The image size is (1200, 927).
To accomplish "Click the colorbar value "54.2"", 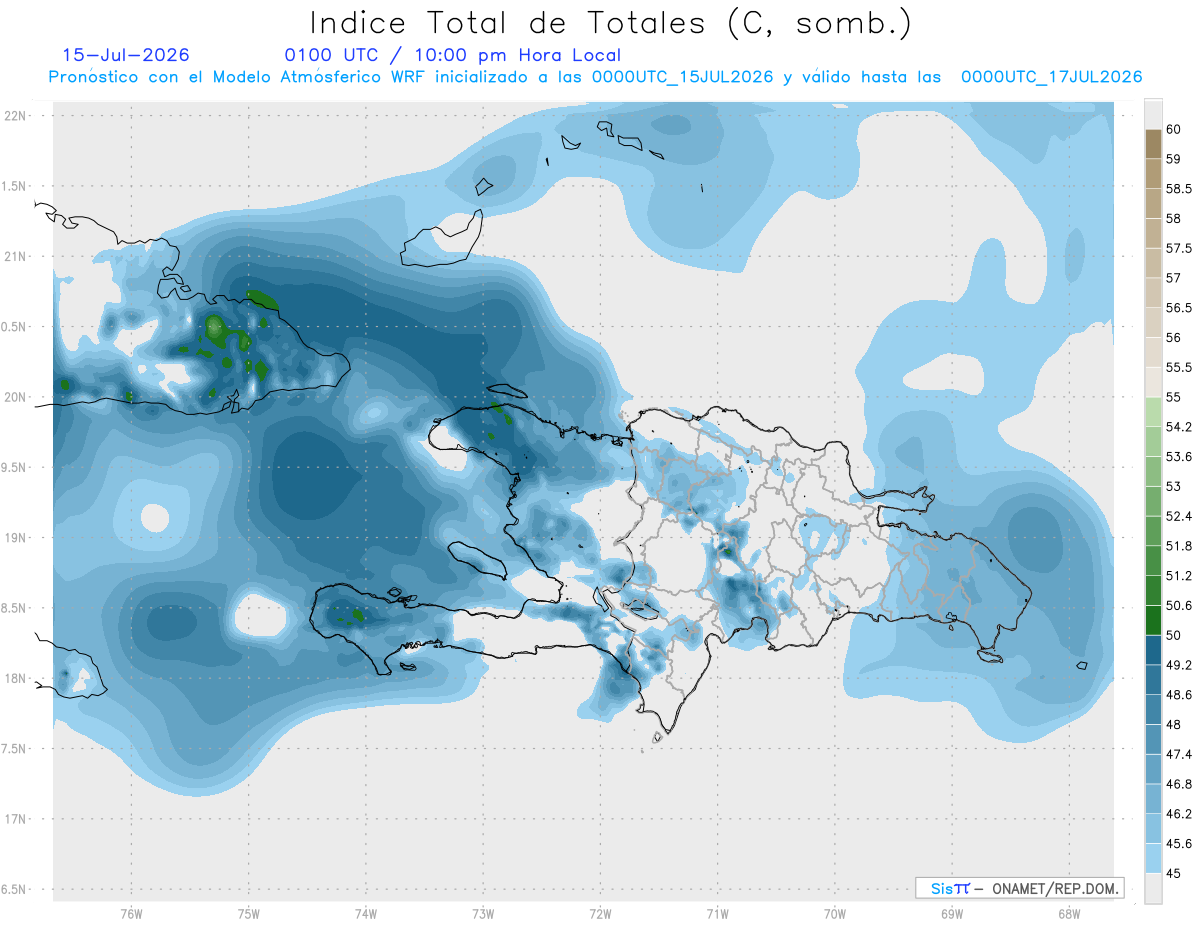I will (x=1178, y=427).
